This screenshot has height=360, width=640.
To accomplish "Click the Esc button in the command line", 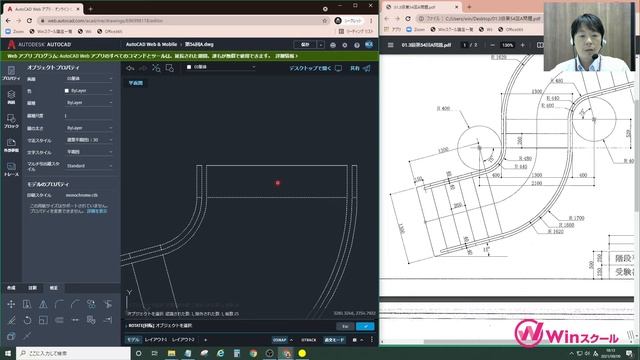I will (x=345, y=326).
